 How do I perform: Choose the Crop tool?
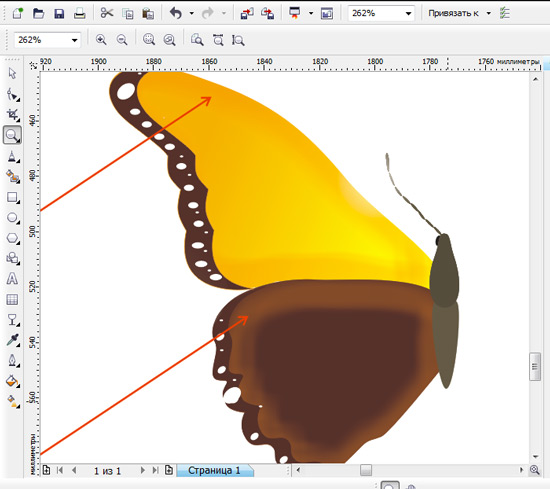click(x=13, y=115)
